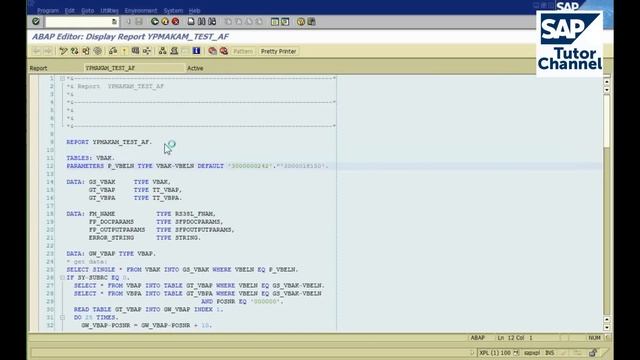Click the editor scrollbar bottom down arrow
Viewport: 640px width, 360px height.
tap(607, 327)
